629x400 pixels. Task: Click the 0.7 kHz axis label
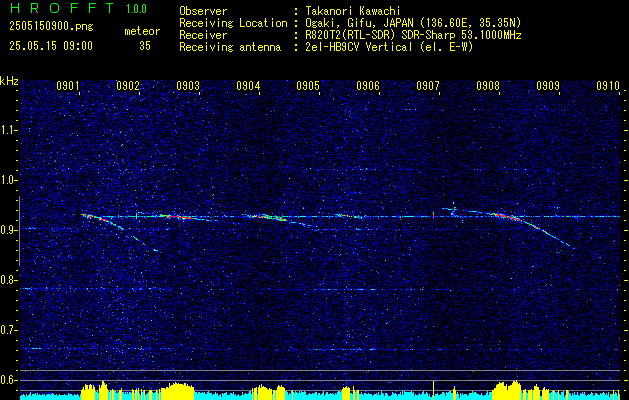pos(8,330)
